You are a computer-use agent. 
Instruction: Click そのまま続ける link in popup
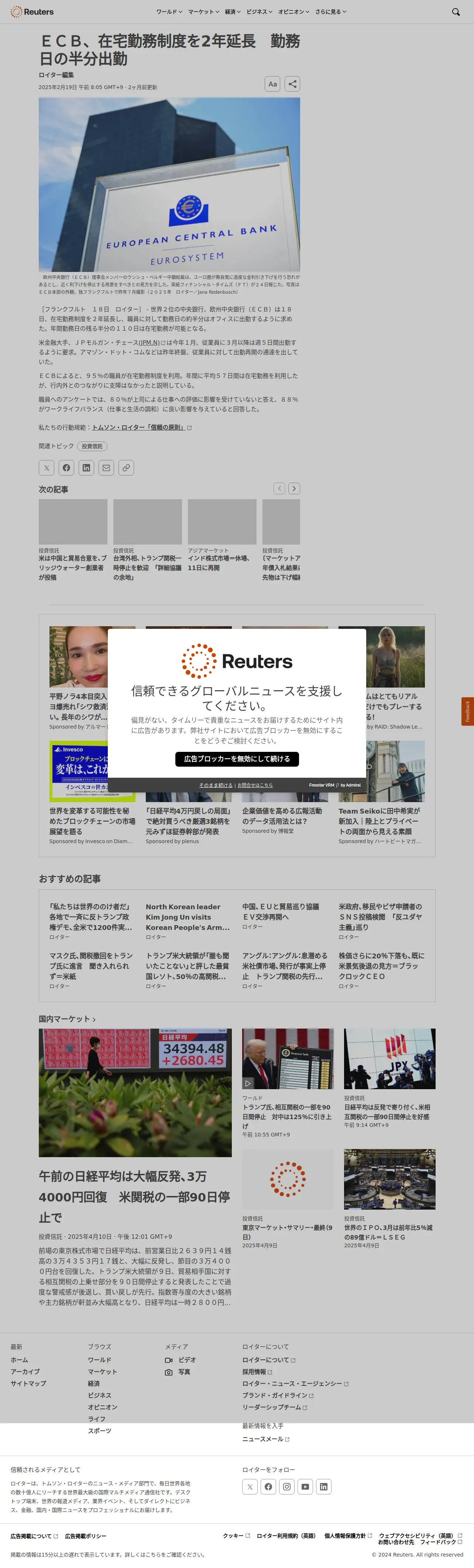point(215,785)
